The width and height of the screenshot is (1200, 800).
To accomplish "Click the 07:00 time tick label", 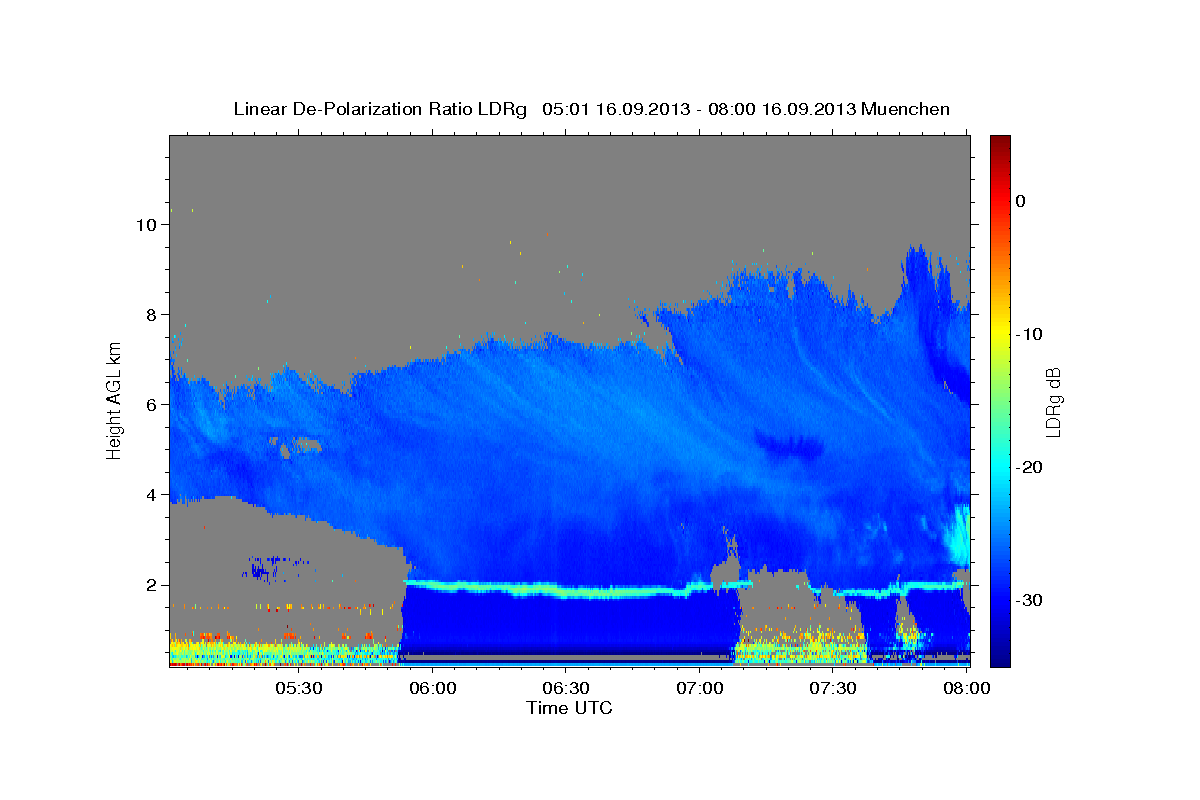I will (x=700, y=688).
